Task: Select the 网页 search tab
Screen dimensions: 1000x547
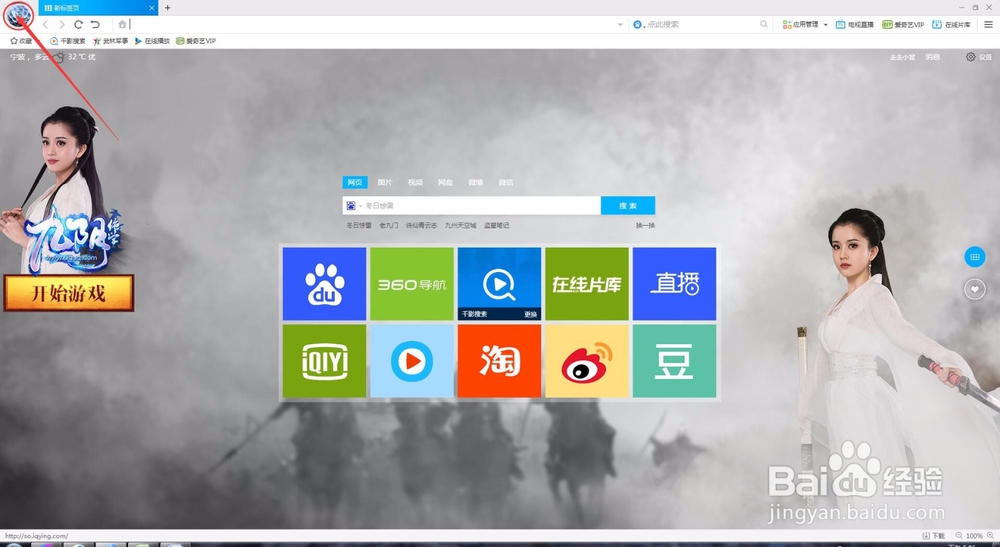Action: click(x=355, y=182)
